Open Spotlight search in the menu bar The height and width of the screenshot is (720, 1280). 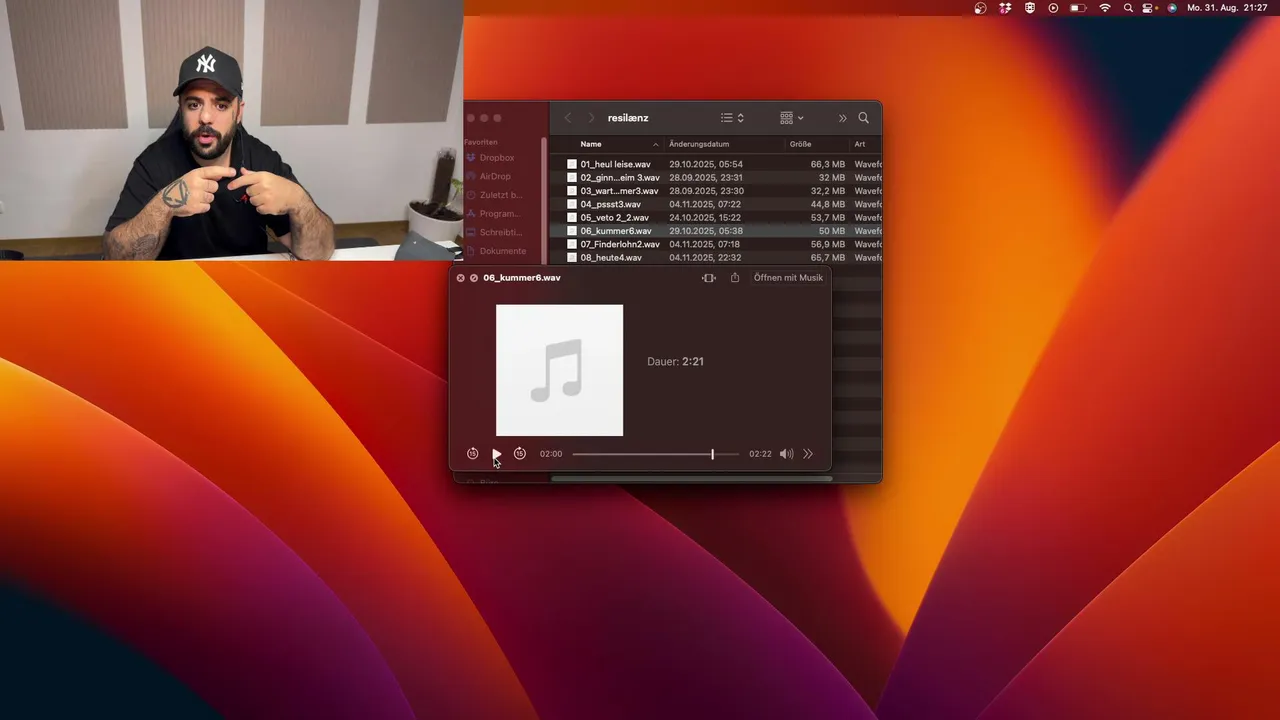point(1129,8)
